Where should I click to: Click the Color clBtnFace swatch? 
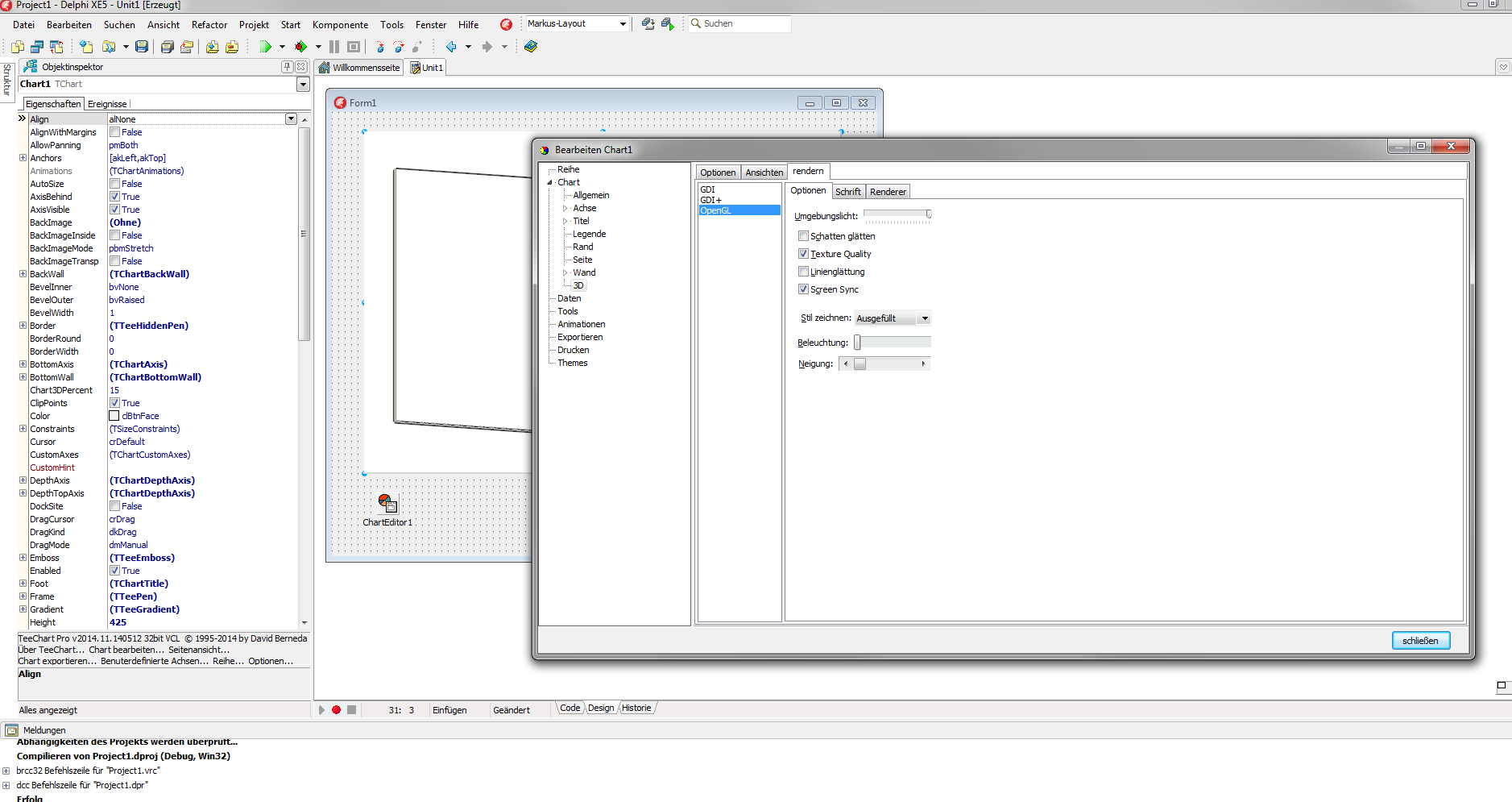[114, 416]
